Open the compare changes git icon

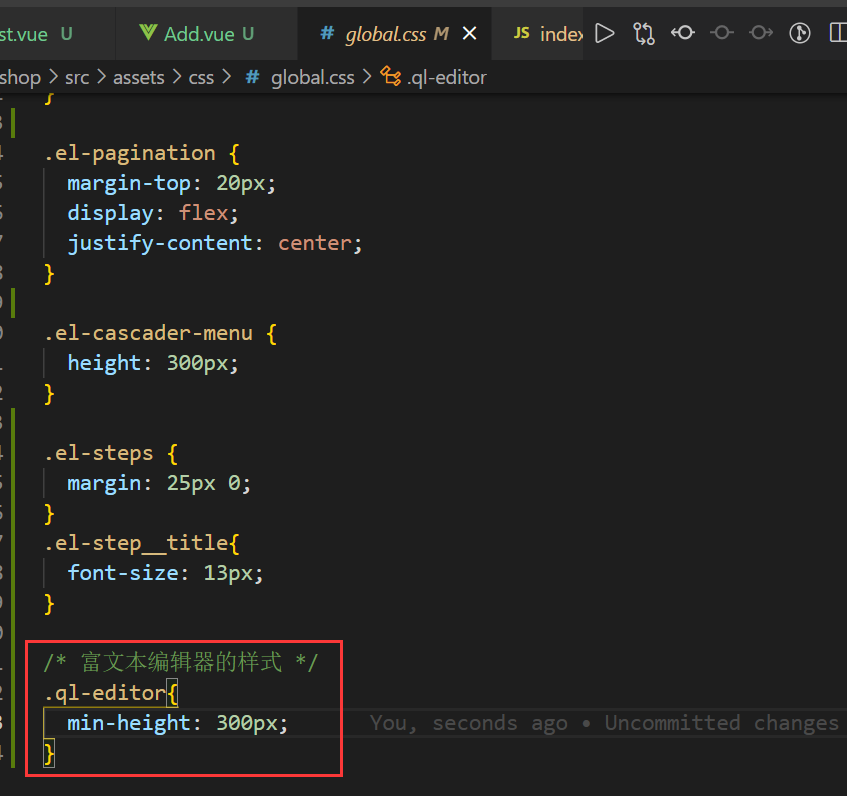tap(644, 33)
